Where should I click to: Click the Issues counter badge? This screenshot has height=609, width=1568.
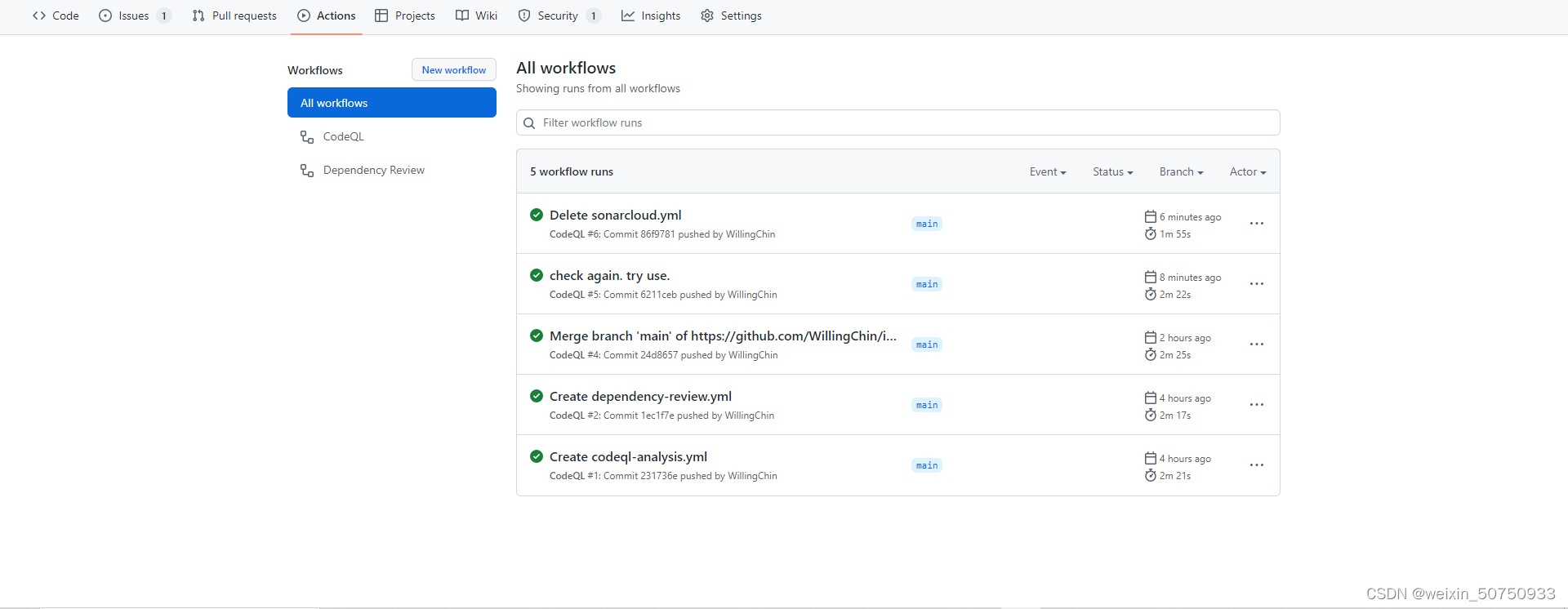(164, 16)
